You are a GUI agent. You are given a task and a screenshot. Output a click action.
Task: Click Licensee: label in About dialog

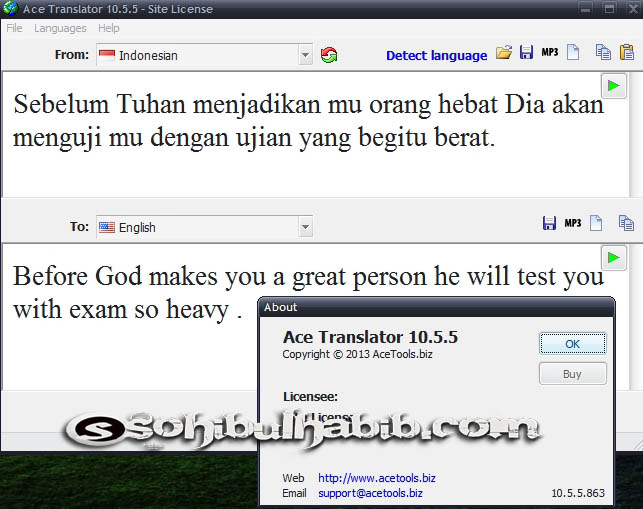click(310, 397)
